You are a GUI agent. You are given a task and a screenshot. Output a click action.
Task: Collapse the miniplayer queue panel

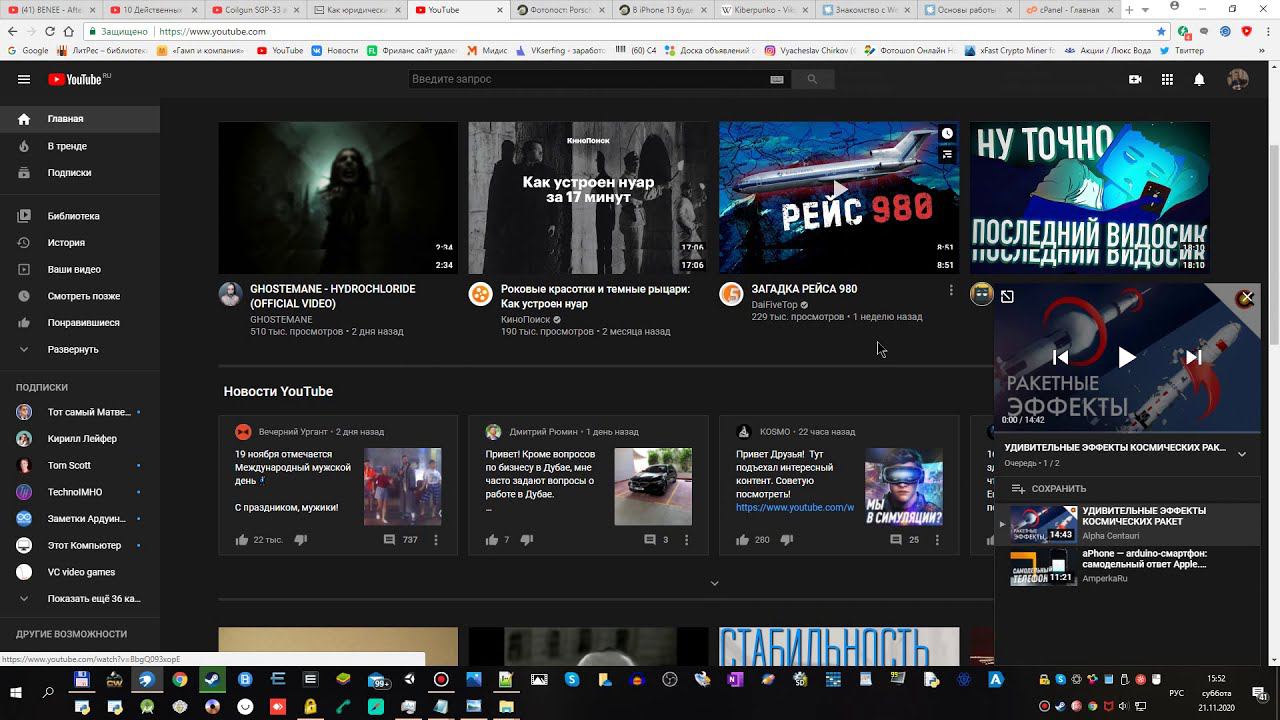click(1242, 454)
